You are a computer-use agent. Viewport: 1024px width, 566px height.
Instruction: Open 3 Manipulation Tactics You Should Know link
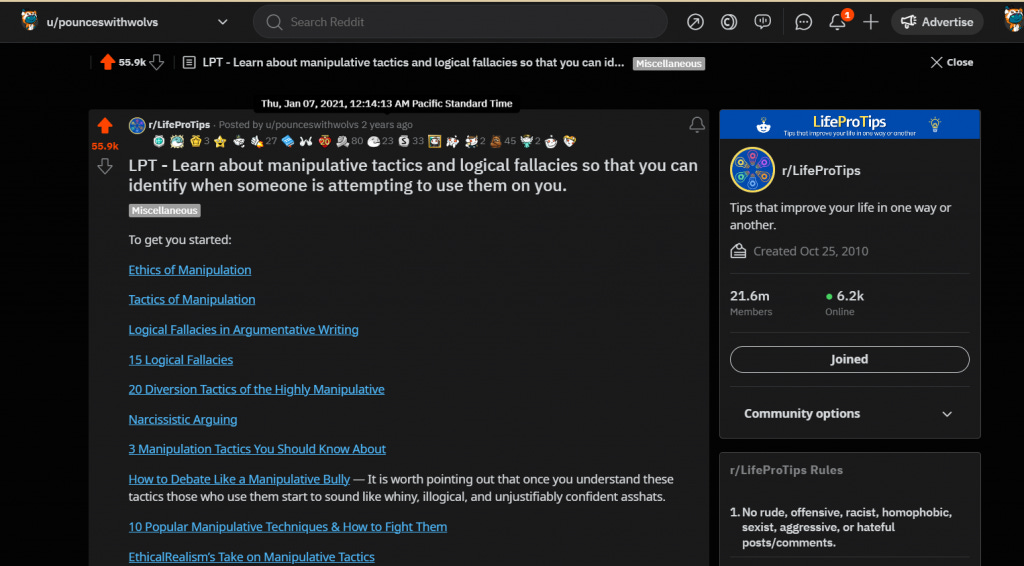[257, 449]
